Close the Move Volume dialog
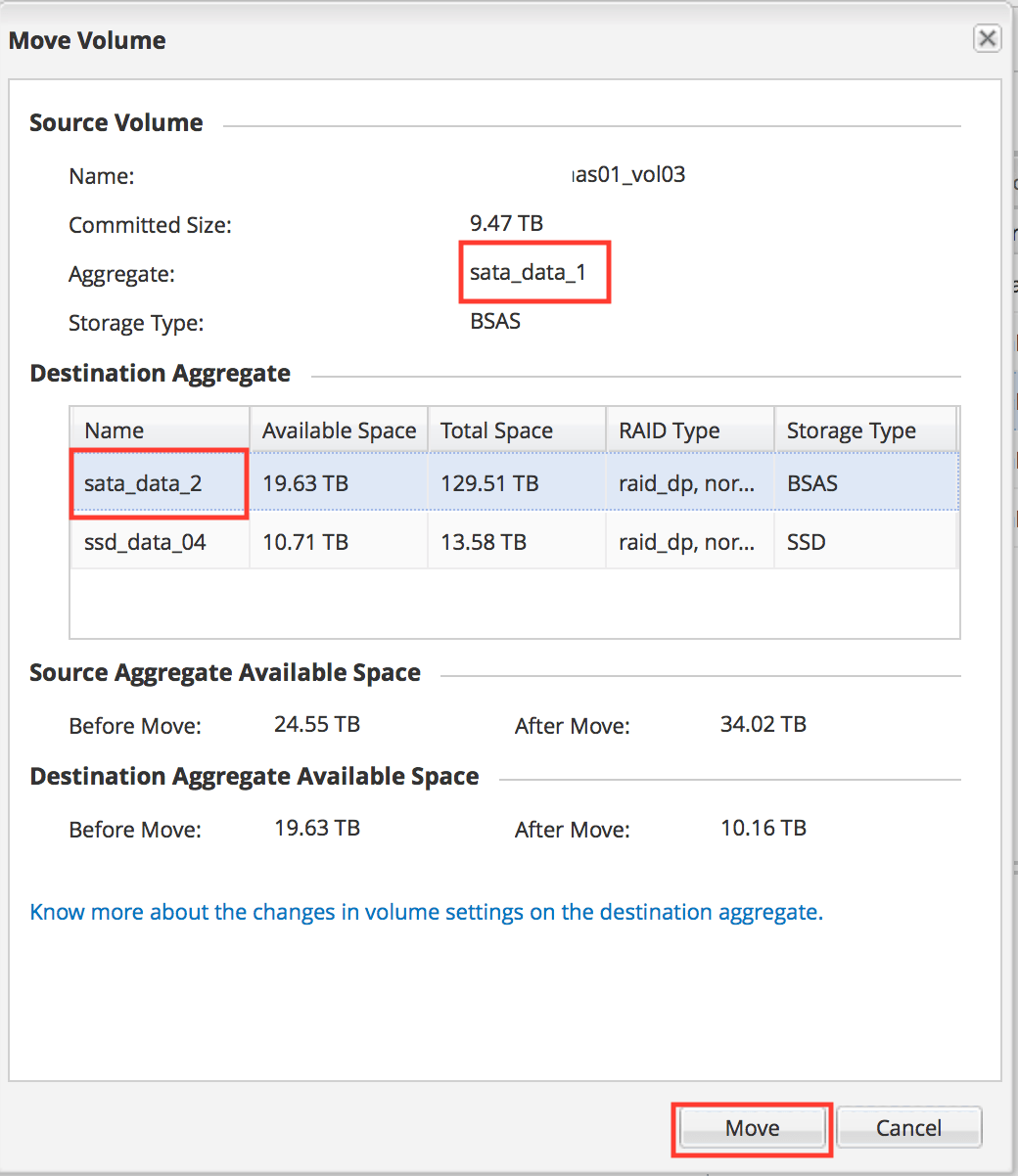This screenshot has width=1018, height=1176. [x=988, y=38]
